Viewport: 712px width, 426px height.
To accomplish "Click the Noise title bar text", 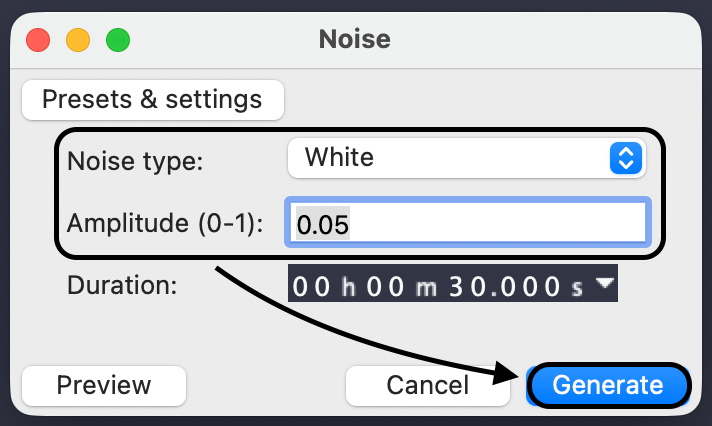I will (355, 40).
